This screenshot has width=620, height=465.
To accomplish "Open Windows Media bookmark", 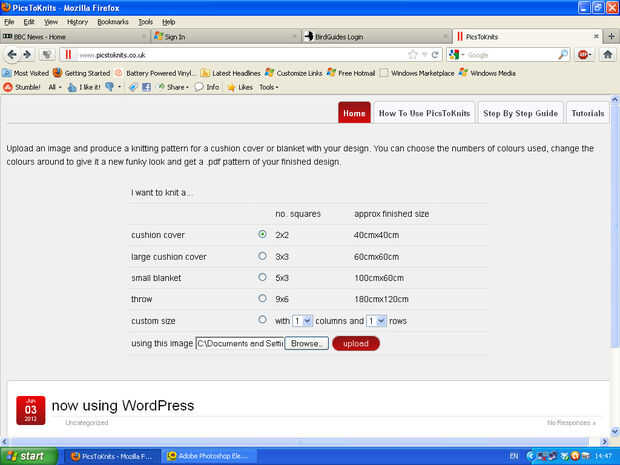I will 487,73.
